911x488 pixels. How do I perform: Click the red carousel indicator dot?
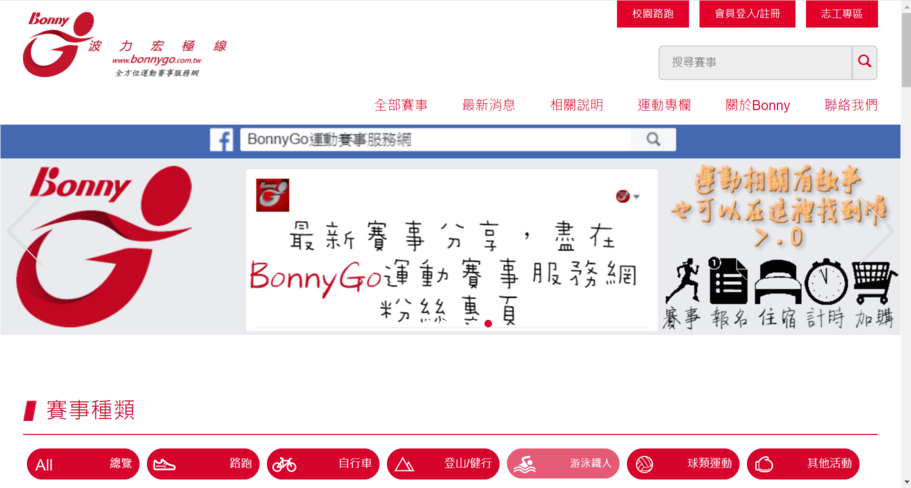point(488,324)
